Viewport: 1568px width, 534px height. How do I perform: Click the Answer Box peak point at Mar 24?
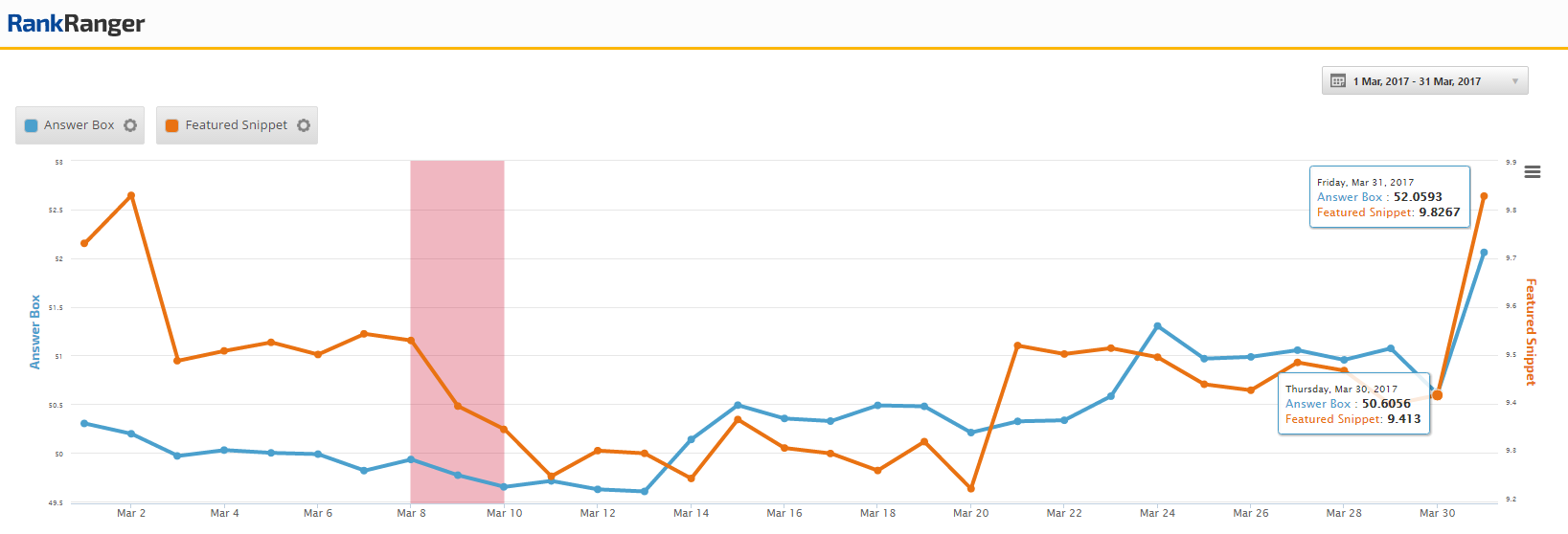tap(1157, 326)
